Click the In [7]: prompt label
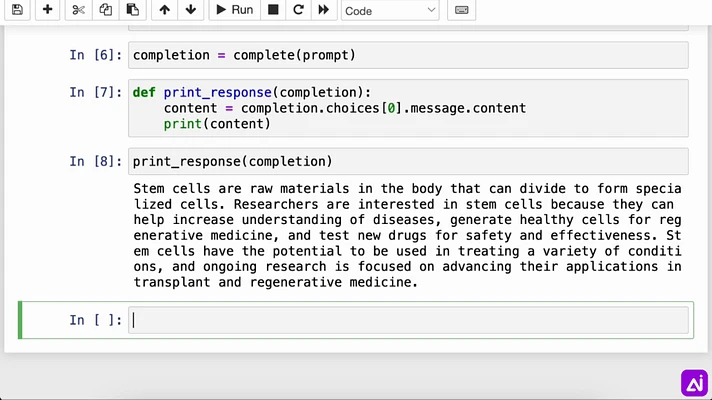This screenshot has height=400, width=712. coord(96,92)
